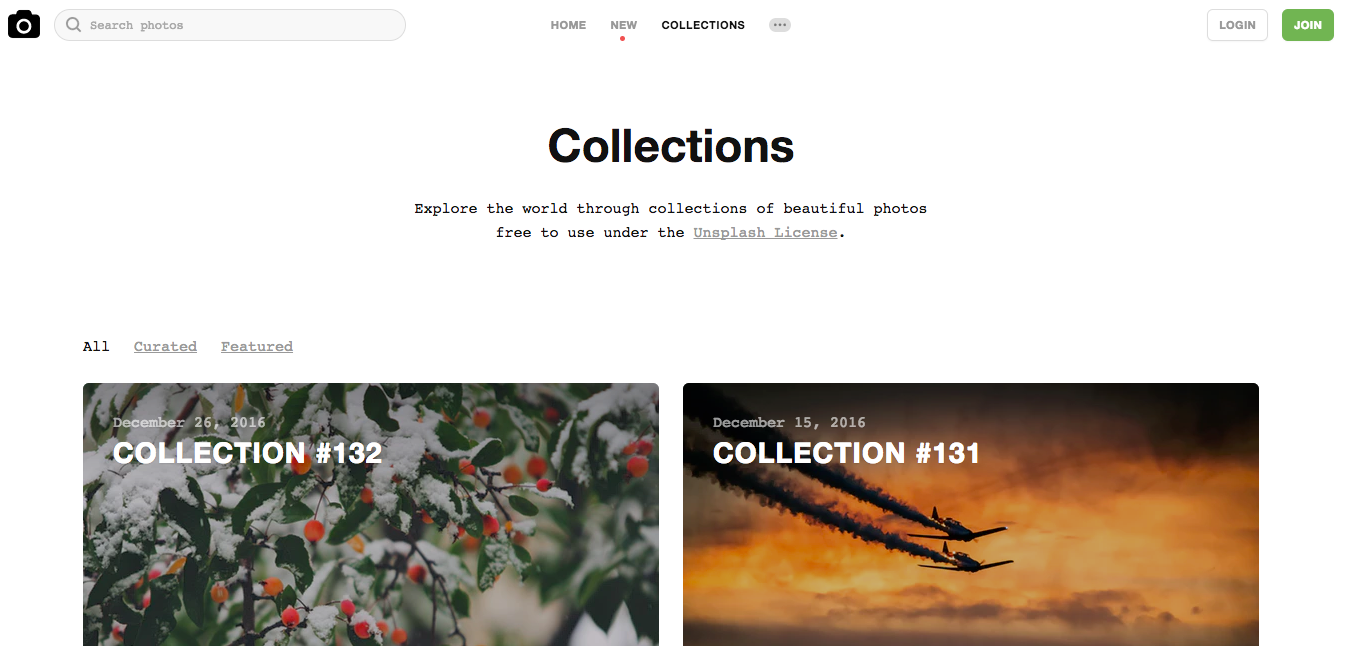Click the green JOIN button
Screen dimensions: 1346x646
click(1307, 25)
